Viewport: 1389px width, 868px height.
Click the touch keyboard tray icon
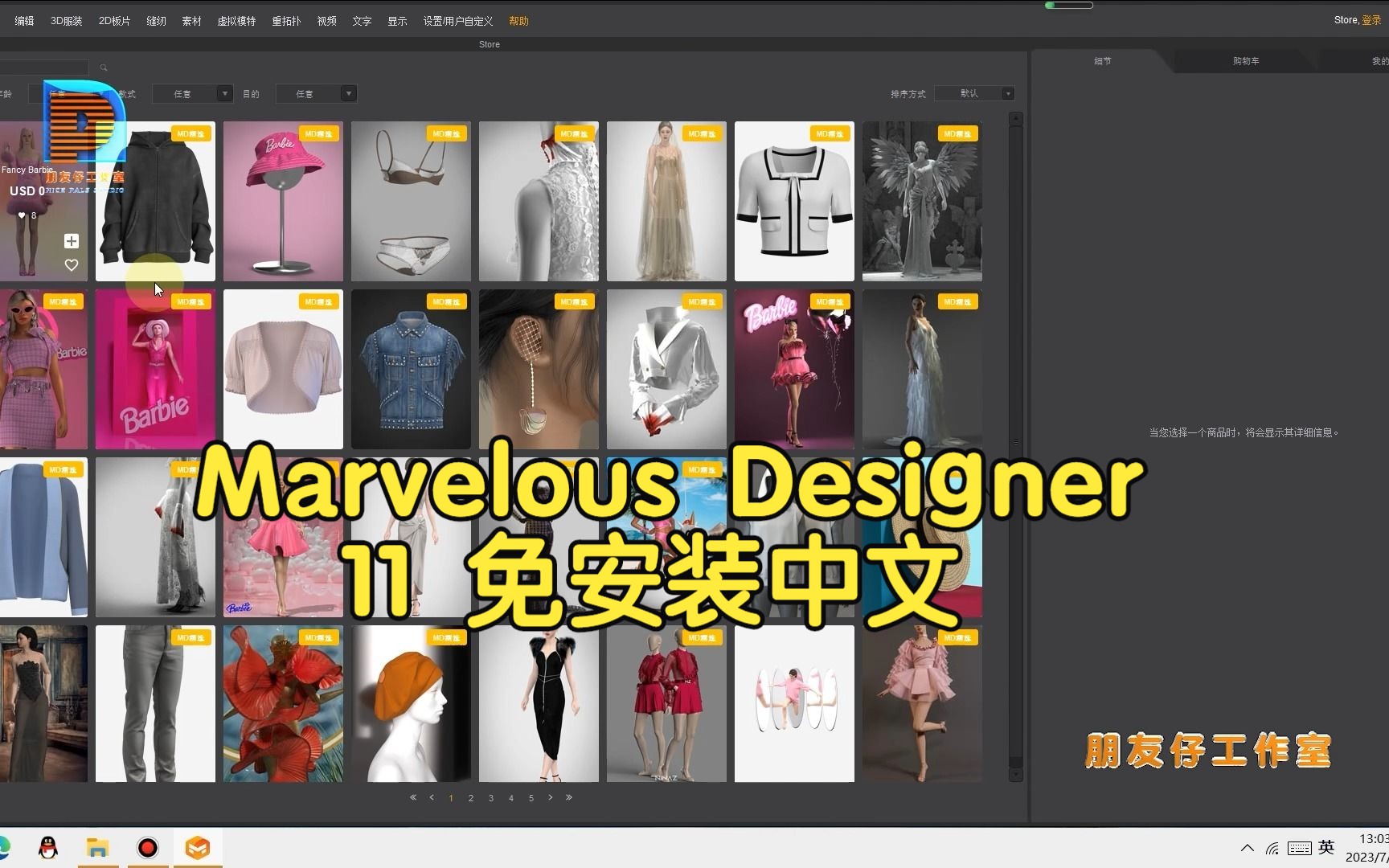pyautogui.click(x=1300, y=848)
